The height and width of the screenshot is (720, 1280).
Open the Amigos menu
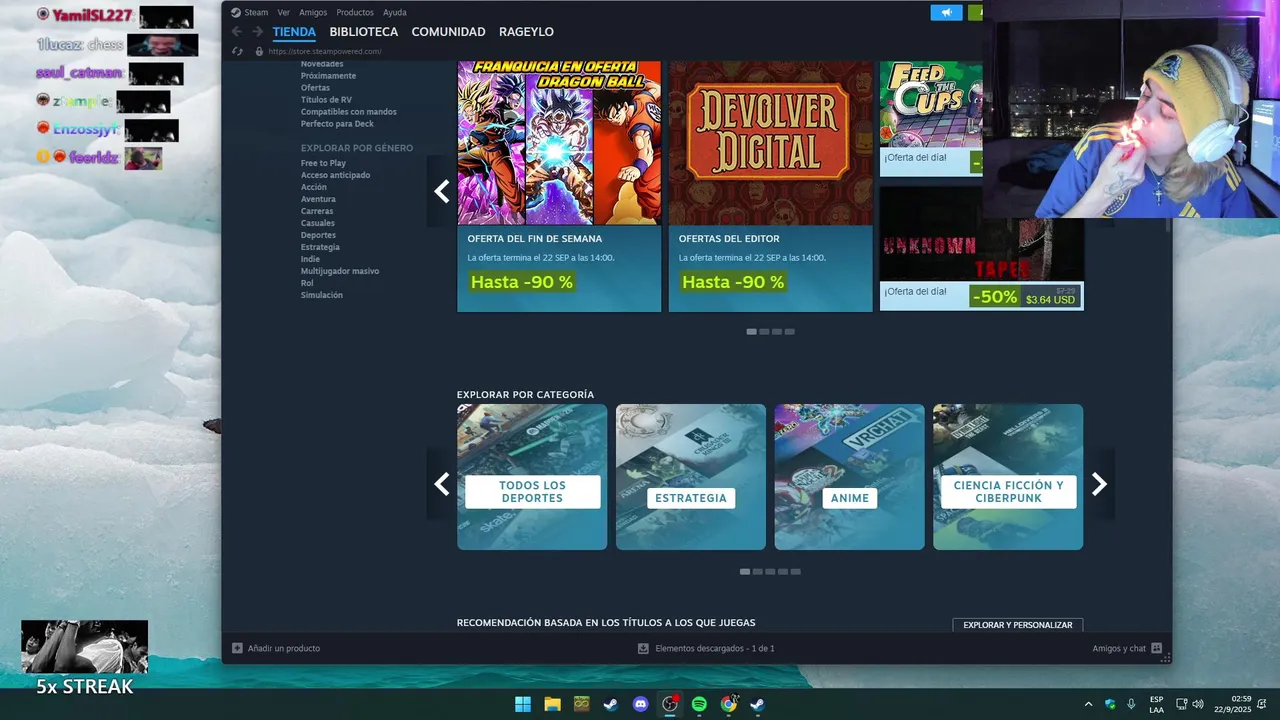313,13
